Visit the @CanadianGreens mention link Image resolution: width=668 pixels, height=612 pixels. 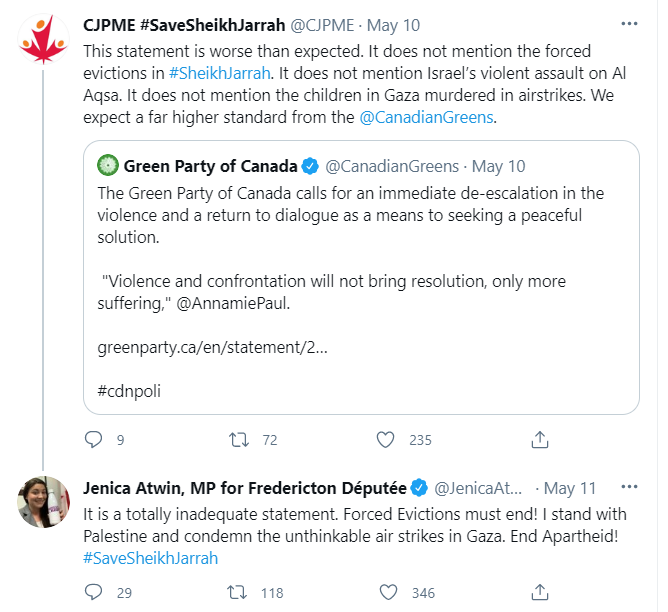pyautogui.click(x=426, y=117)
